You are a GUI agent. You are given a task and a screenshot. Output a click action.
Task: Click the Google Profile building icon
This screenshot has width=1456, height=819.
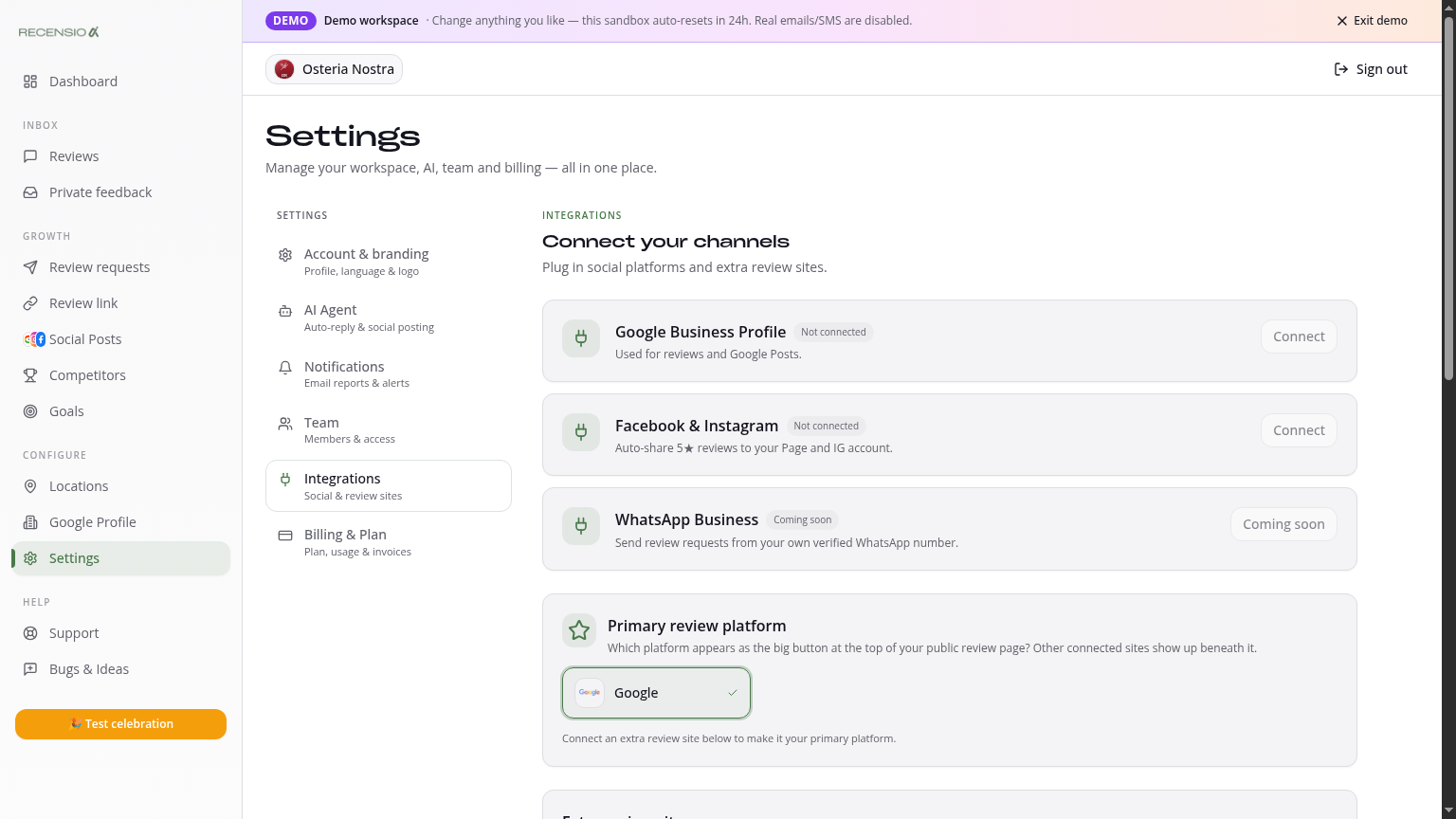30,522
